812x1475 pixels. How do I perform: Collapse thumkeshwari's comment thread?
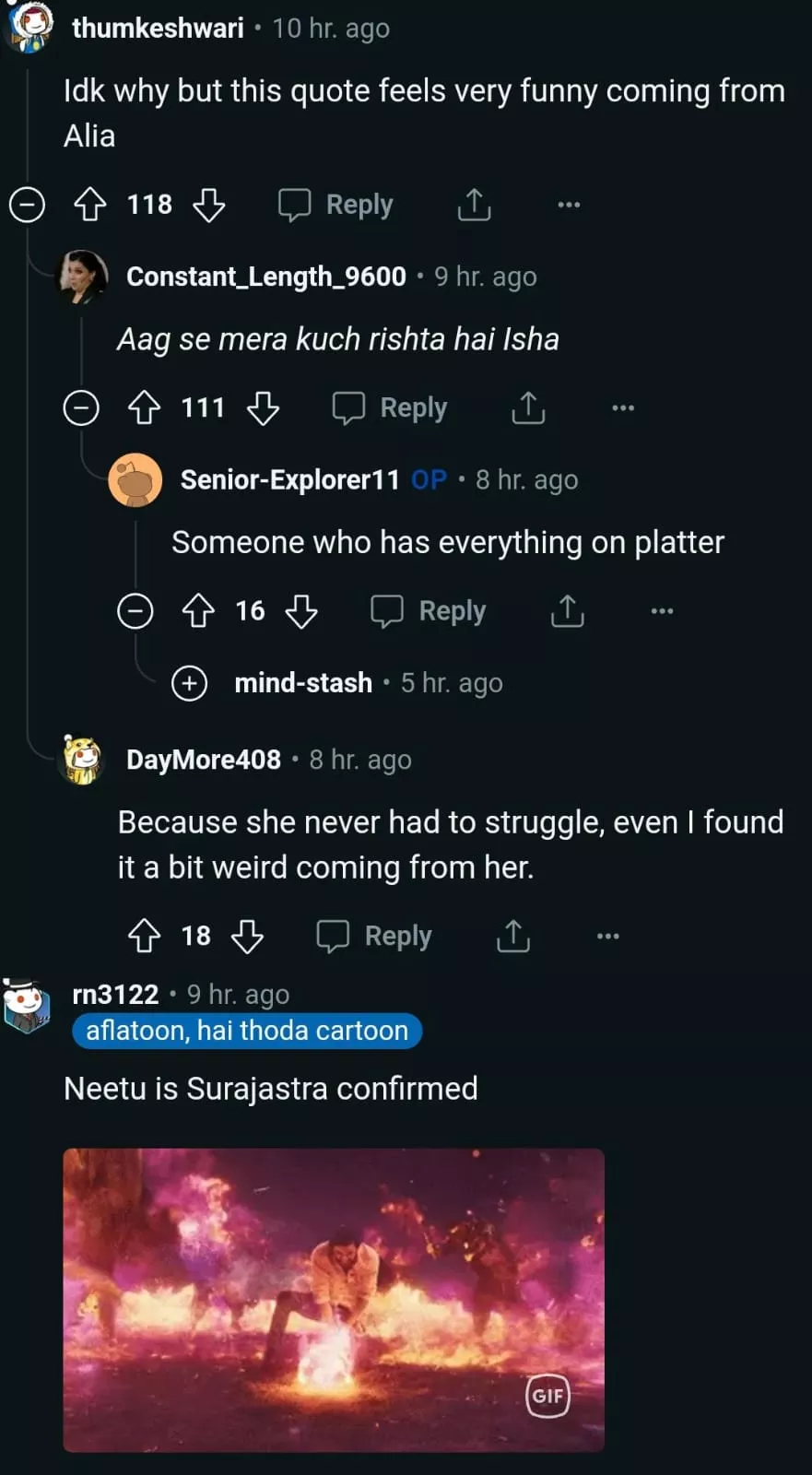click(27, 205)
